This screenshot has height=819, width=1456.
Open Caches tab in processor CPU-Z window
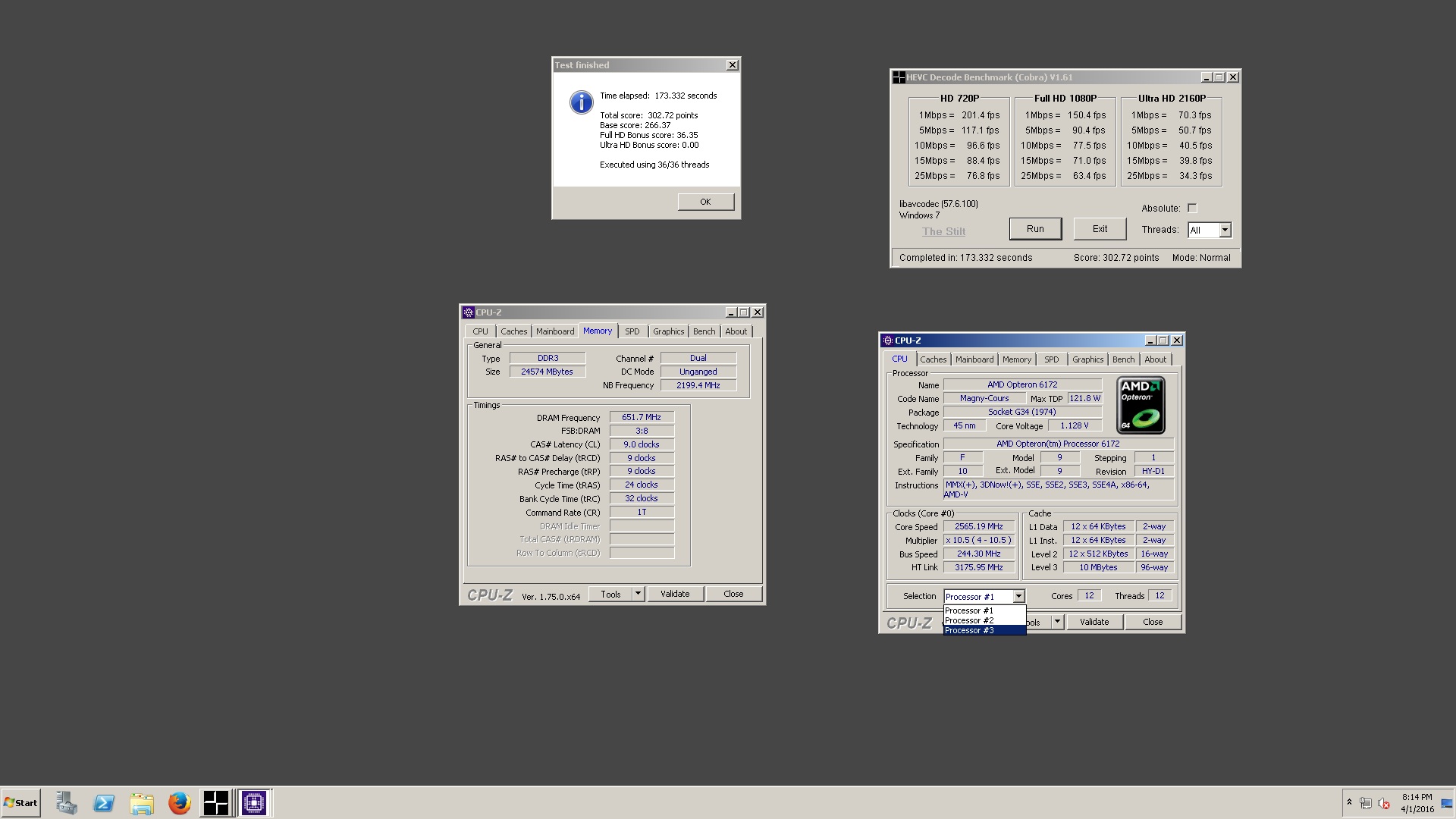coord(934,359)
